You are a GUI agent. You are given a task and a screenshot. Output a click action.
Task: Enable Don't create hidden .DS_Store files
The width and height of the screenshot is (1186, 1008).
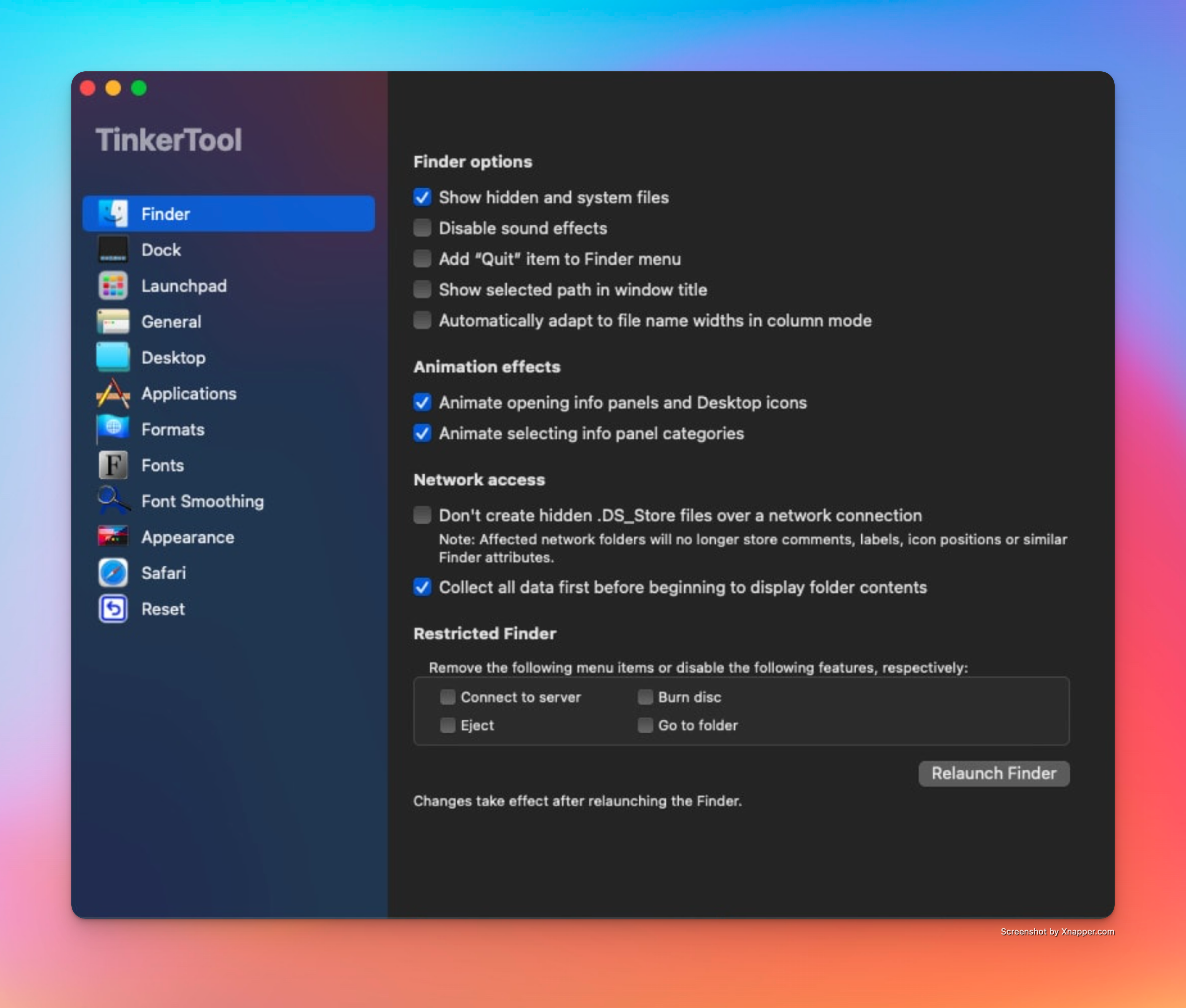coord(422,515)
